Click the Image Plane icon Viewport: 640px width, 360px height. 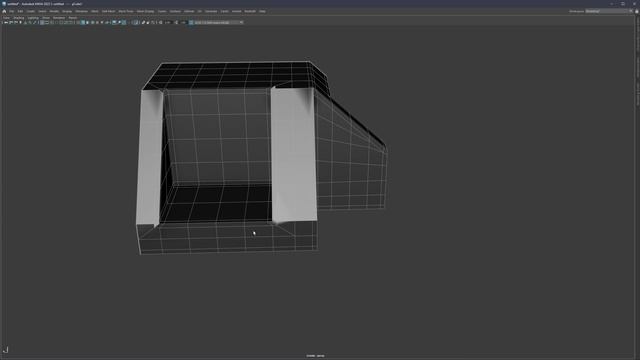pos(25,22)
